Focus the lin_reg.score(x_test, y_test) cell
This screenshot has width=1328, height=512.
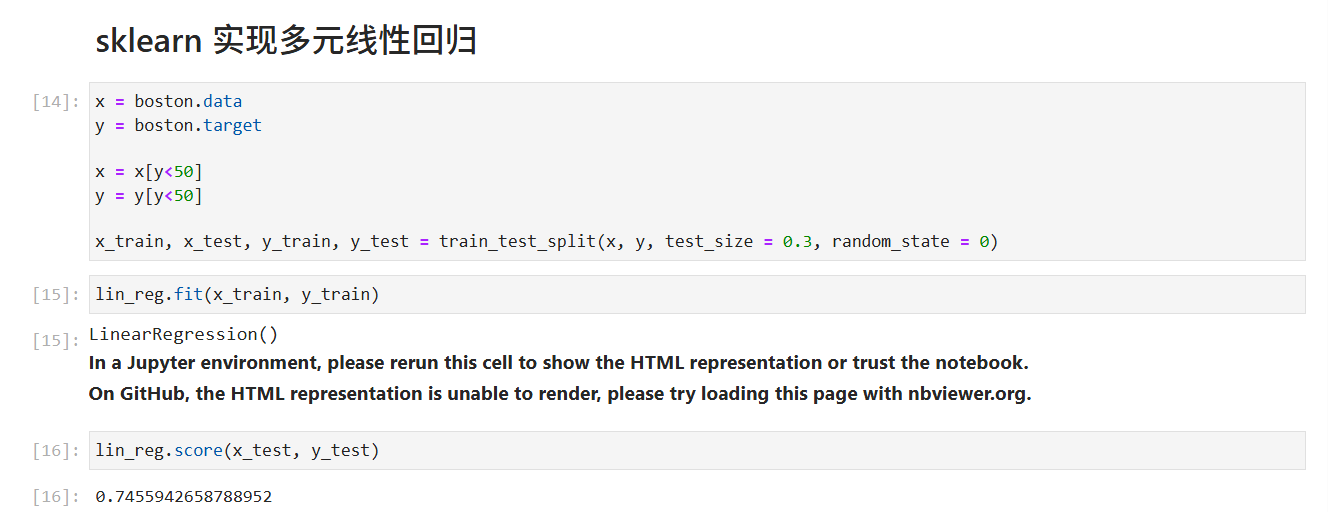697,450
